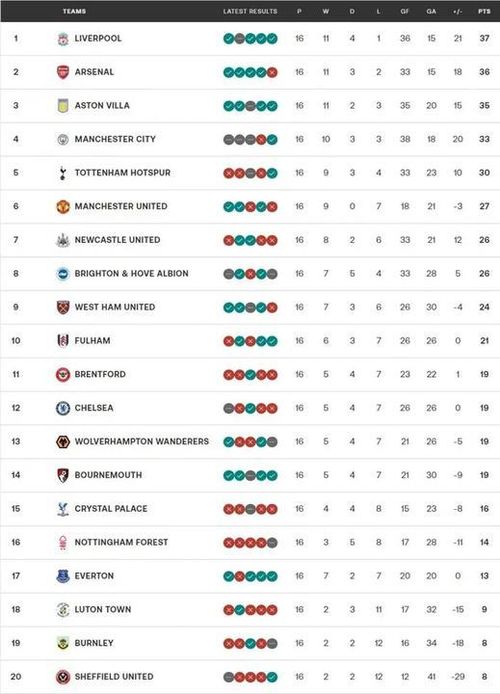Click the Everton club crest
500x694 pixels.
pos(63,576)
